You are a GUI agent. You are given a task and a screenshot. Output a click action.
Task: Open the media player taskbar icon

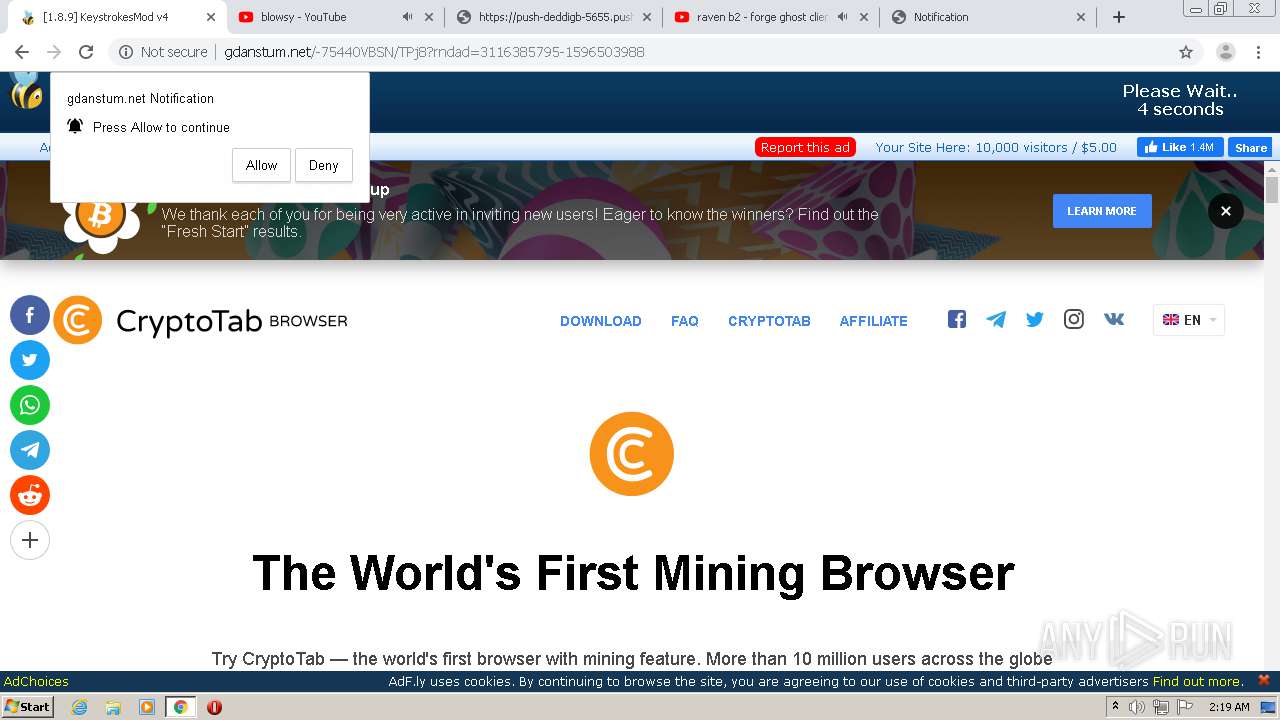pyautogui.click(x=147, y=707)
